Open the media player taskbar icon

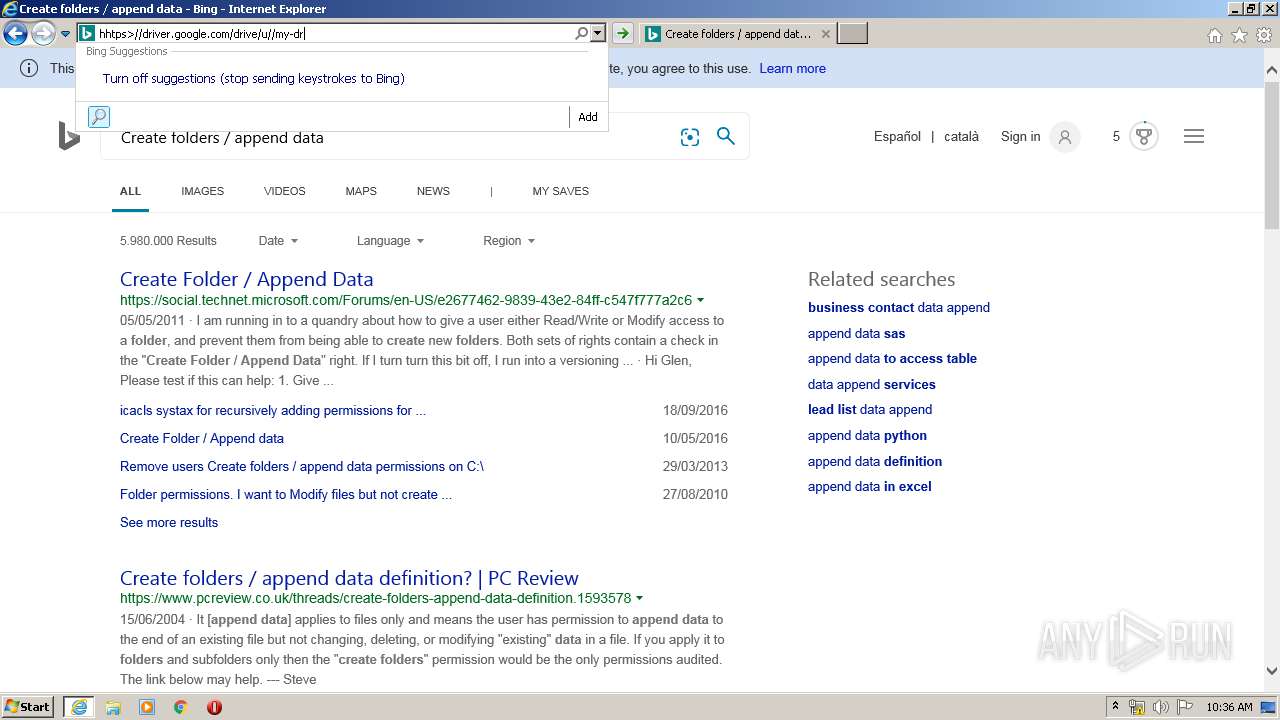pos(147,707)
